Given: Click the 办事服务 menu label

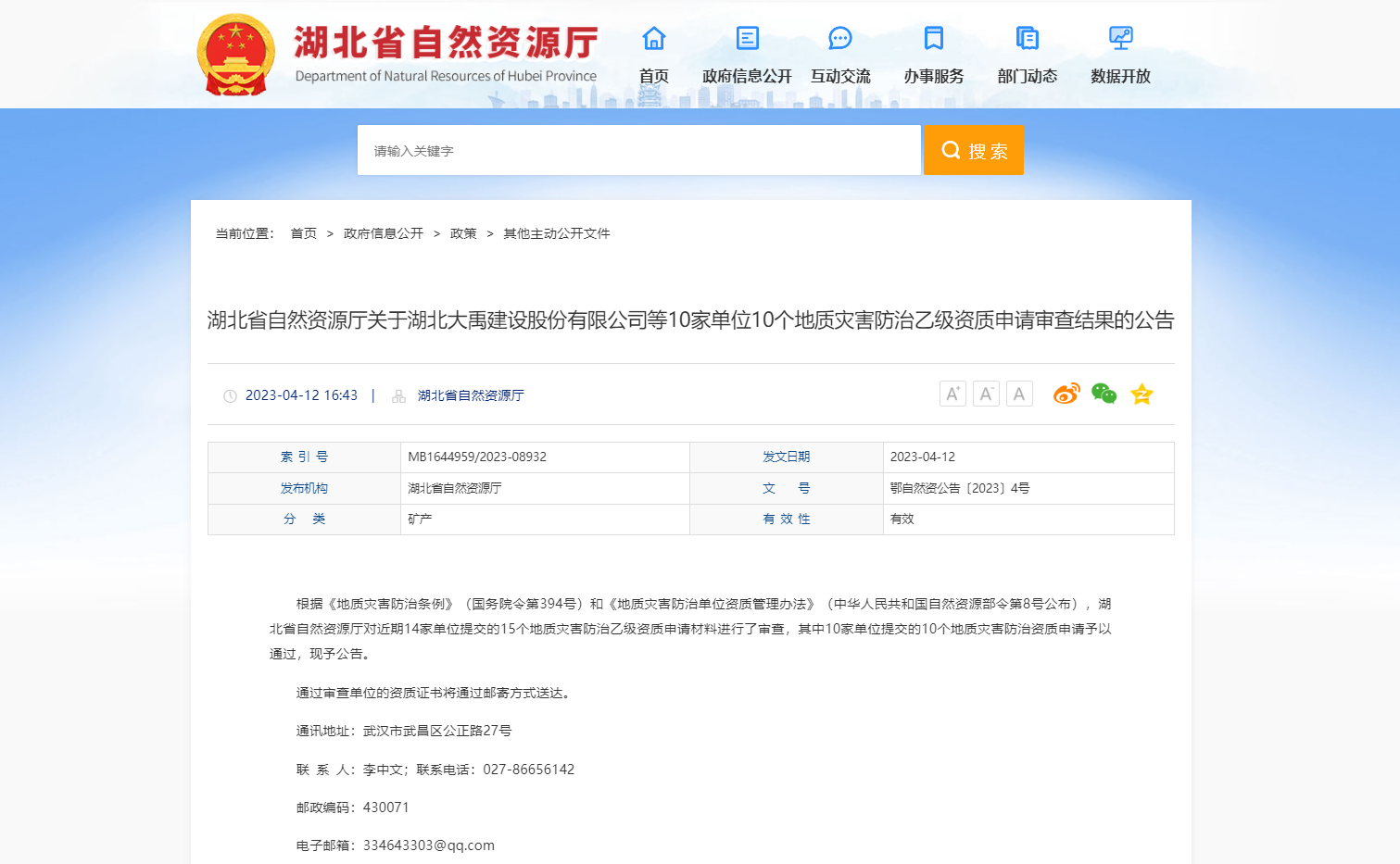Looking at the screenshot, I should [934, 76].
